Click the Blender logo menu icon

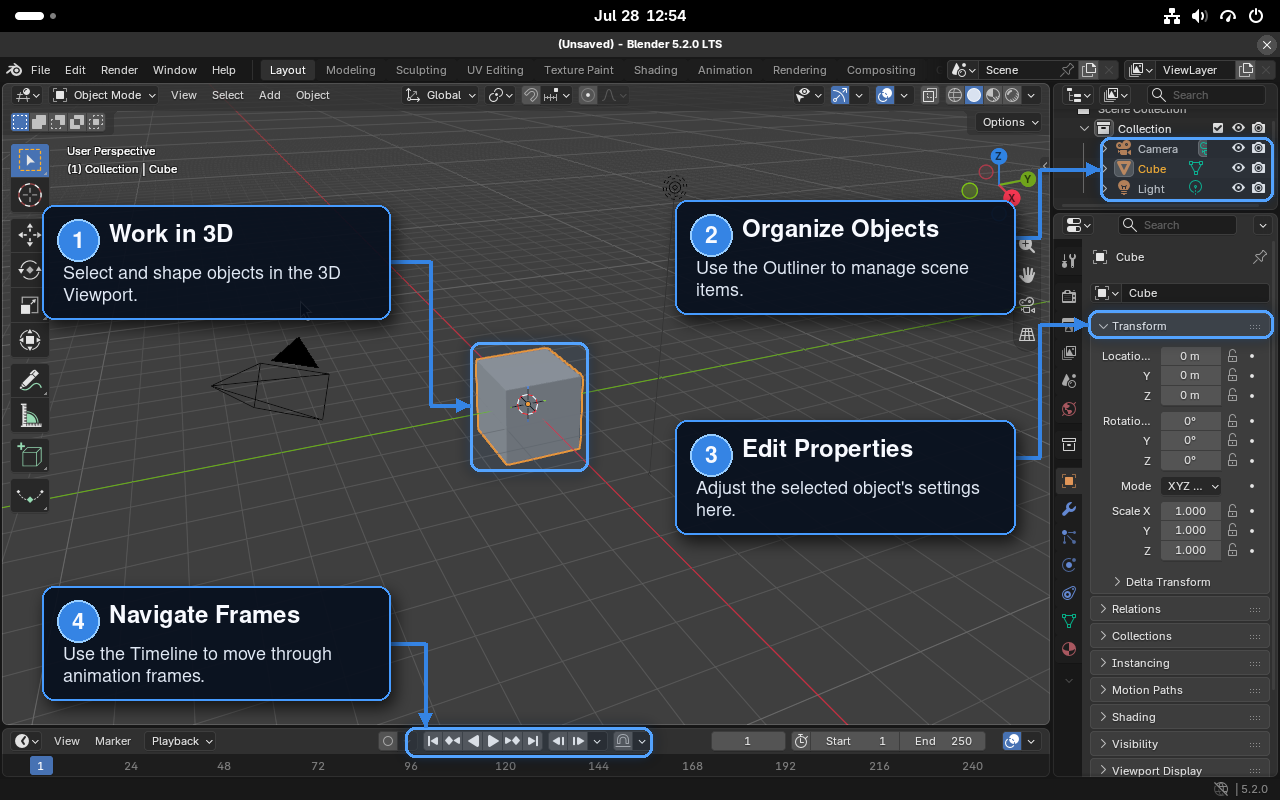[x=15, y=70]
